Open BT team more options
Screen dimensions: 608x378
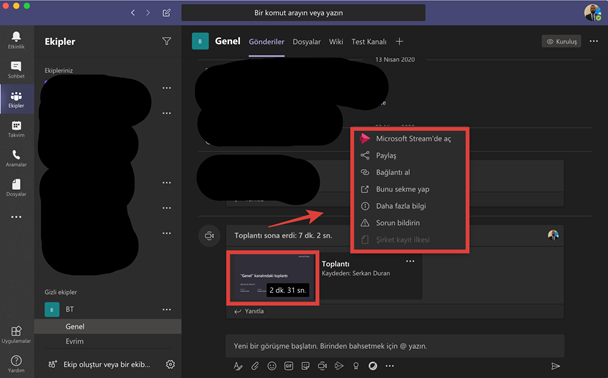[167, 309]
